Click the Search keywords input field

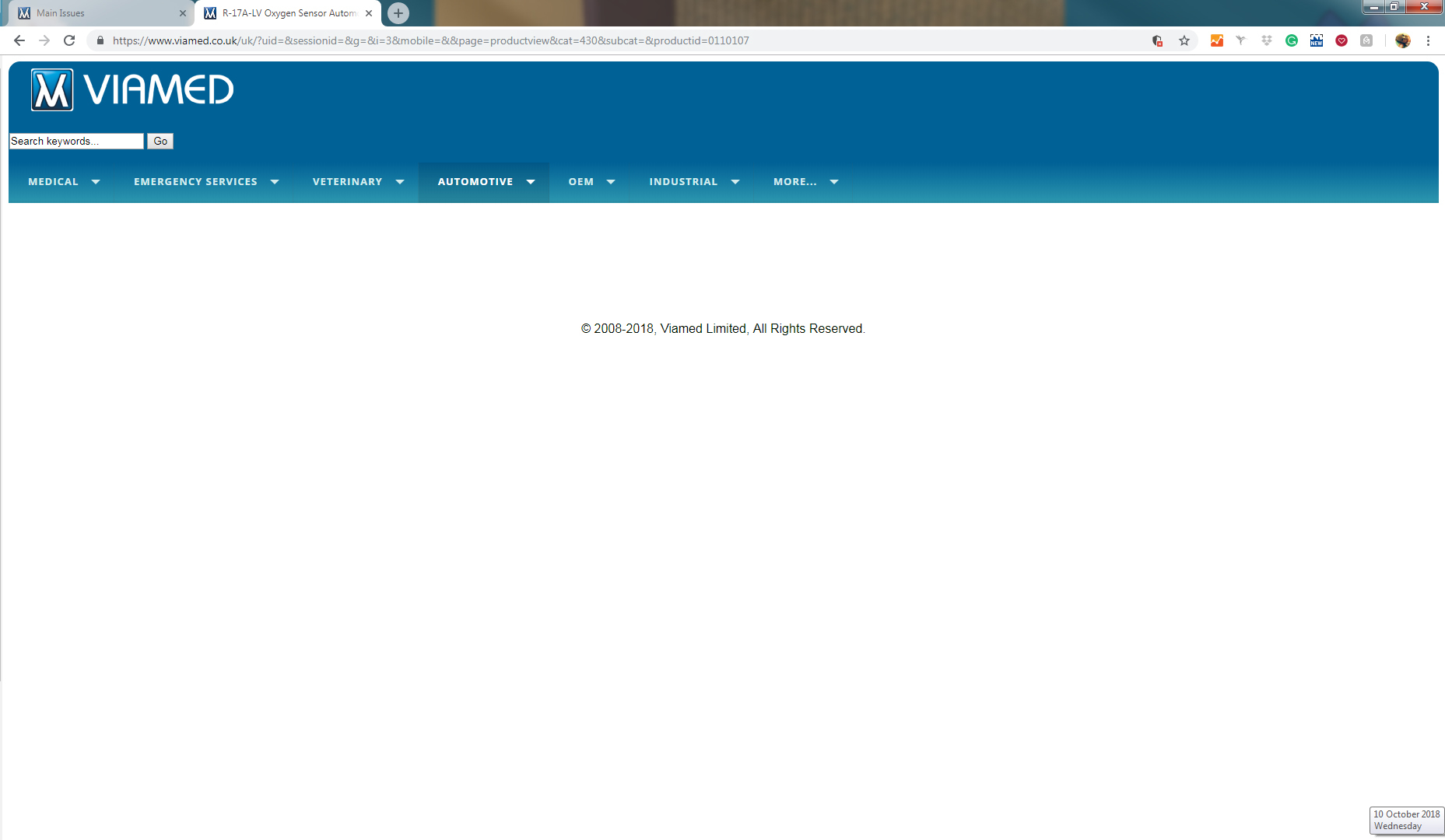click(76, 141)
